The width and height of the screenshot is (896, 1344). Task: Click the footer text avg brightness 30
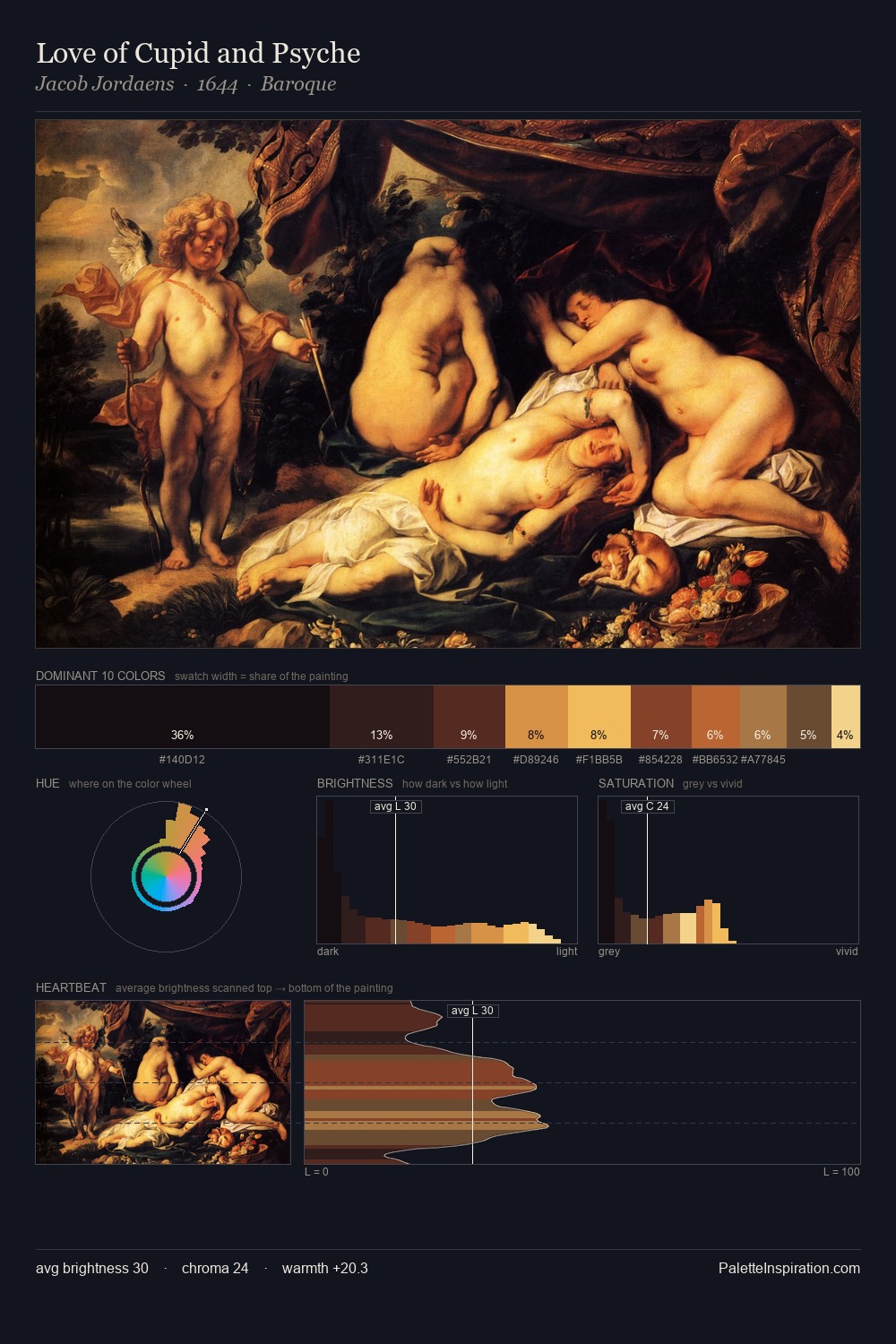tap(92, 1269)
